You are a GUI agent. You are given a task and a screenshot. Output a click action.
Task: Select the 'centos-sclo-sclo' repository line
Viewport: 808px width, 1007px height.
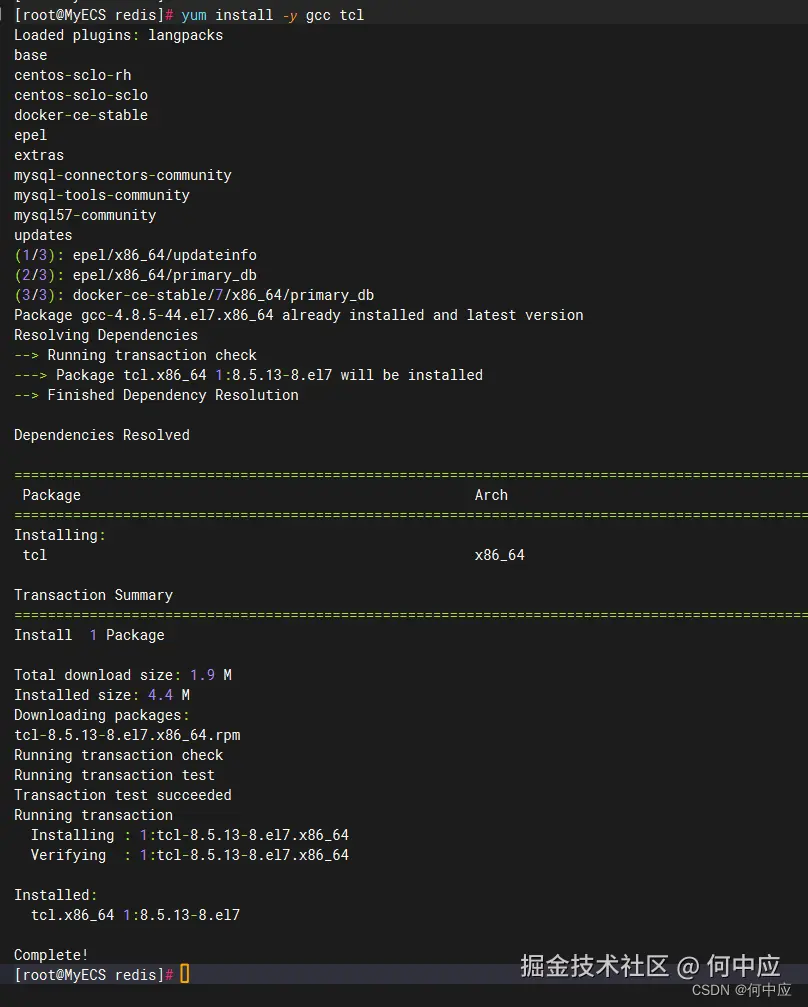point(81,95)
